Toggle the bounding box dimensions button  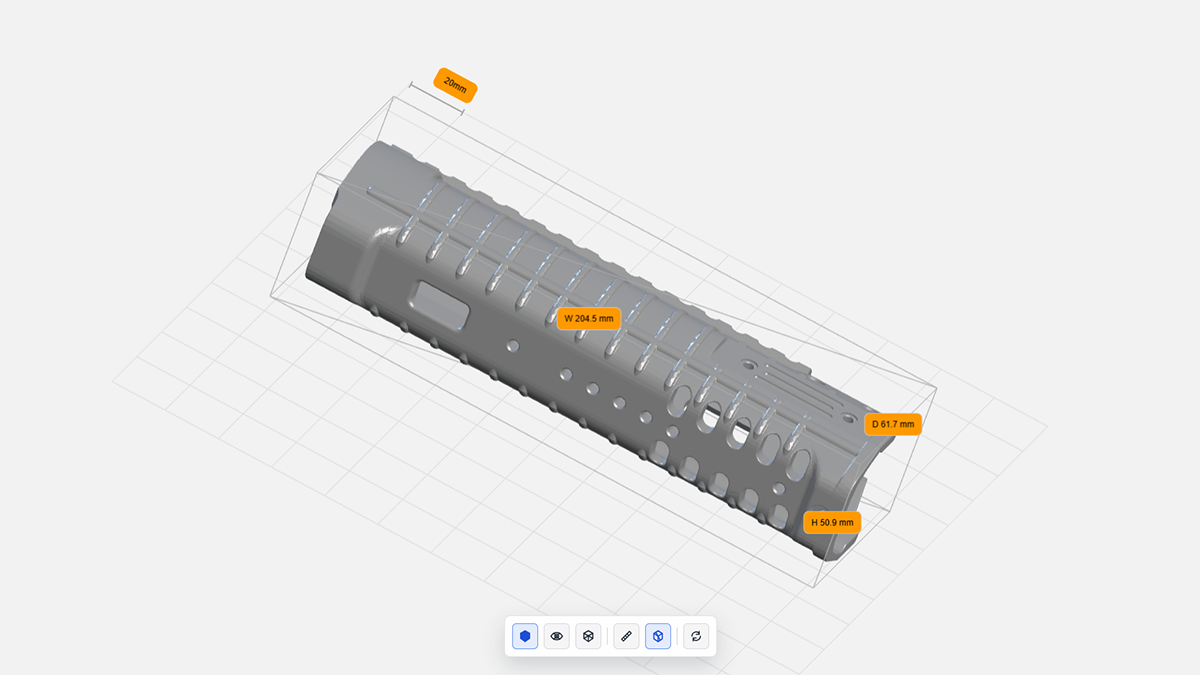[658, 636]
